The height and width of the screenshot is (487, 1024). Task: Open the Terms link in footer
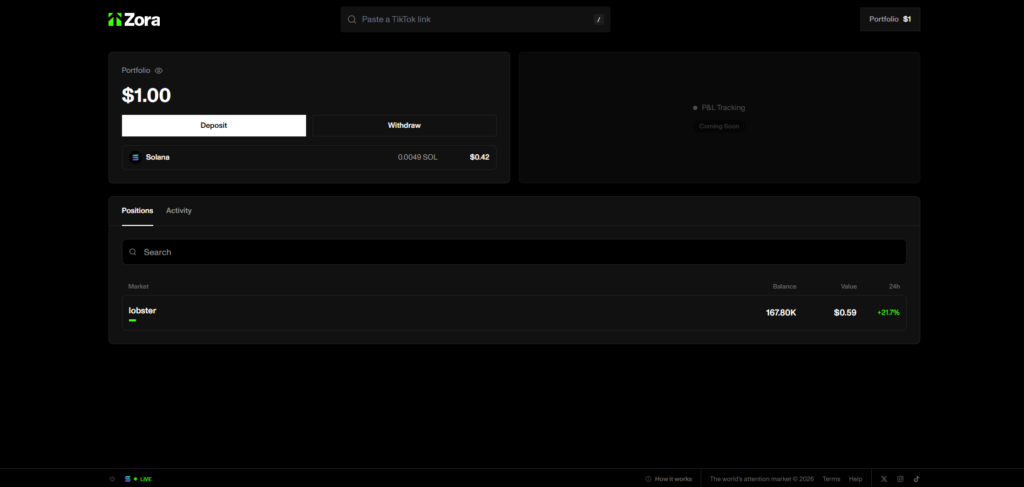tap(831, 479)
